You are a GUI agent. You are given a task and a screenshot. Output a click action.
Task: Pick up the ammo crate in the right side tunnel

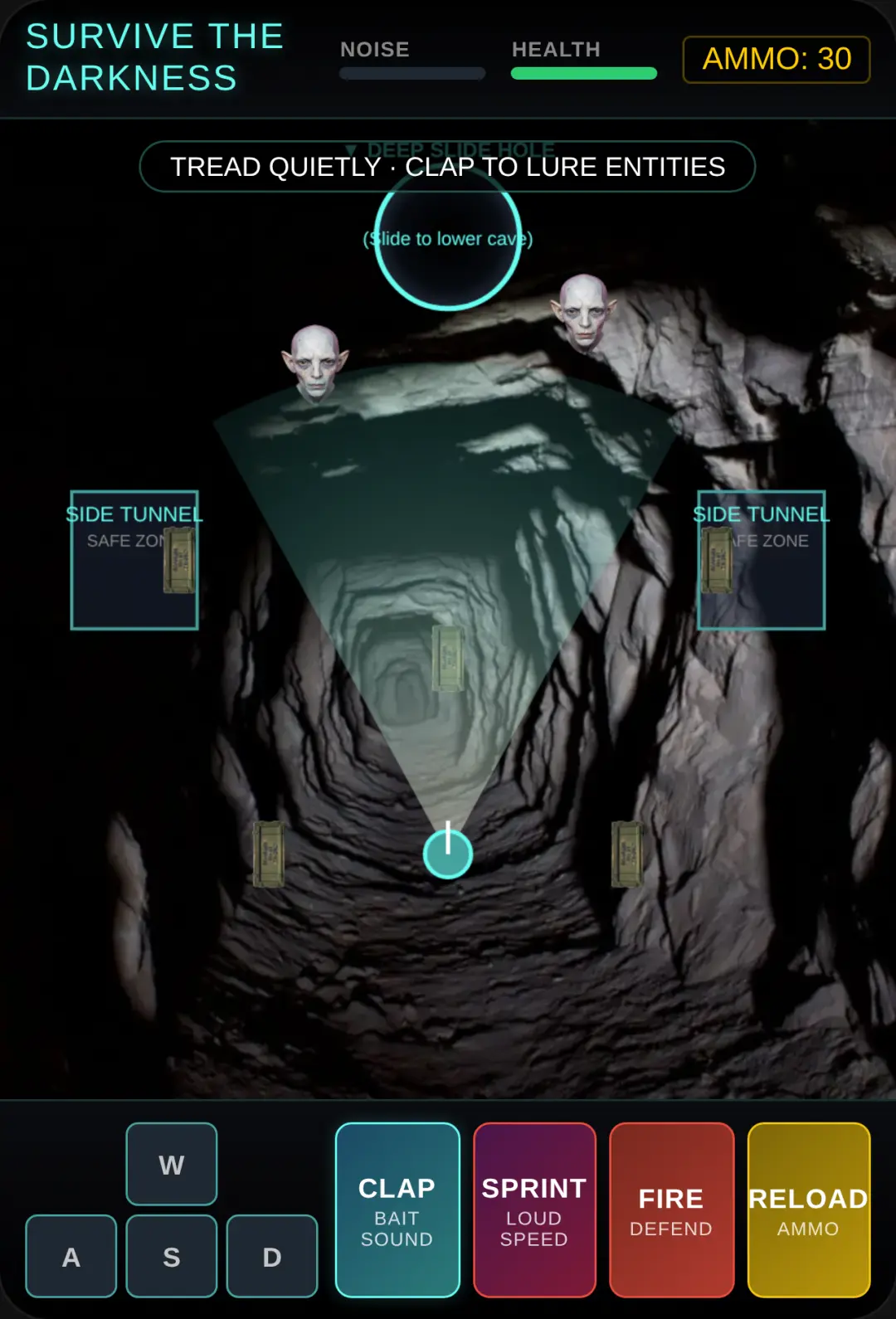point(717,560)
